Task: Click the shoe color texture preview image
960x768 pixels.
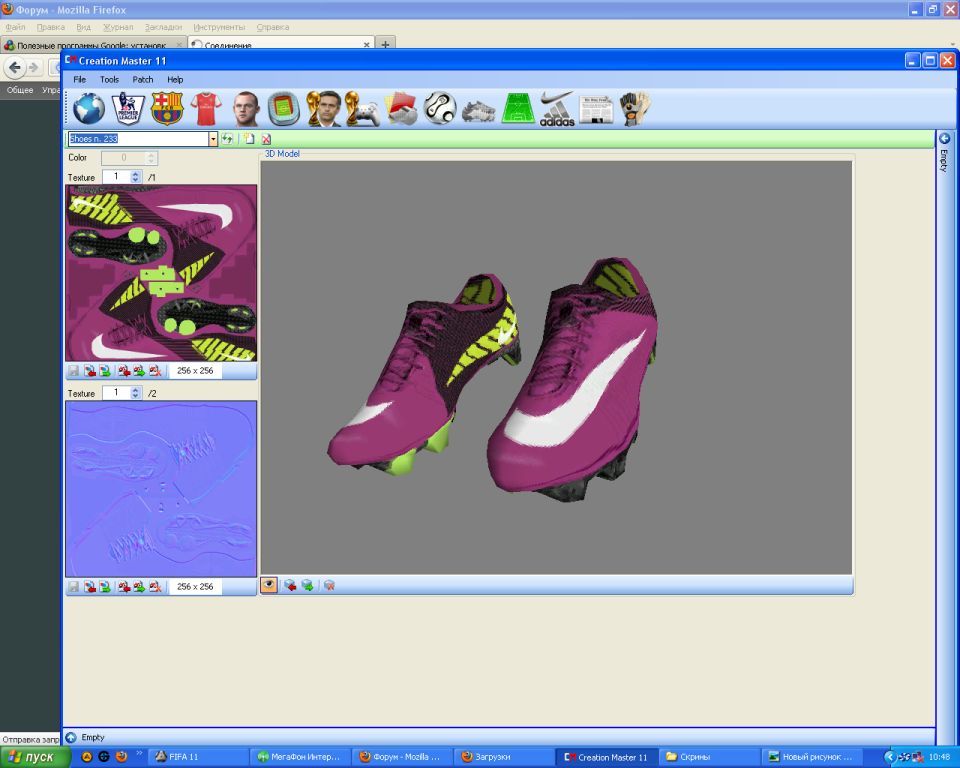Action: [161, 273]
